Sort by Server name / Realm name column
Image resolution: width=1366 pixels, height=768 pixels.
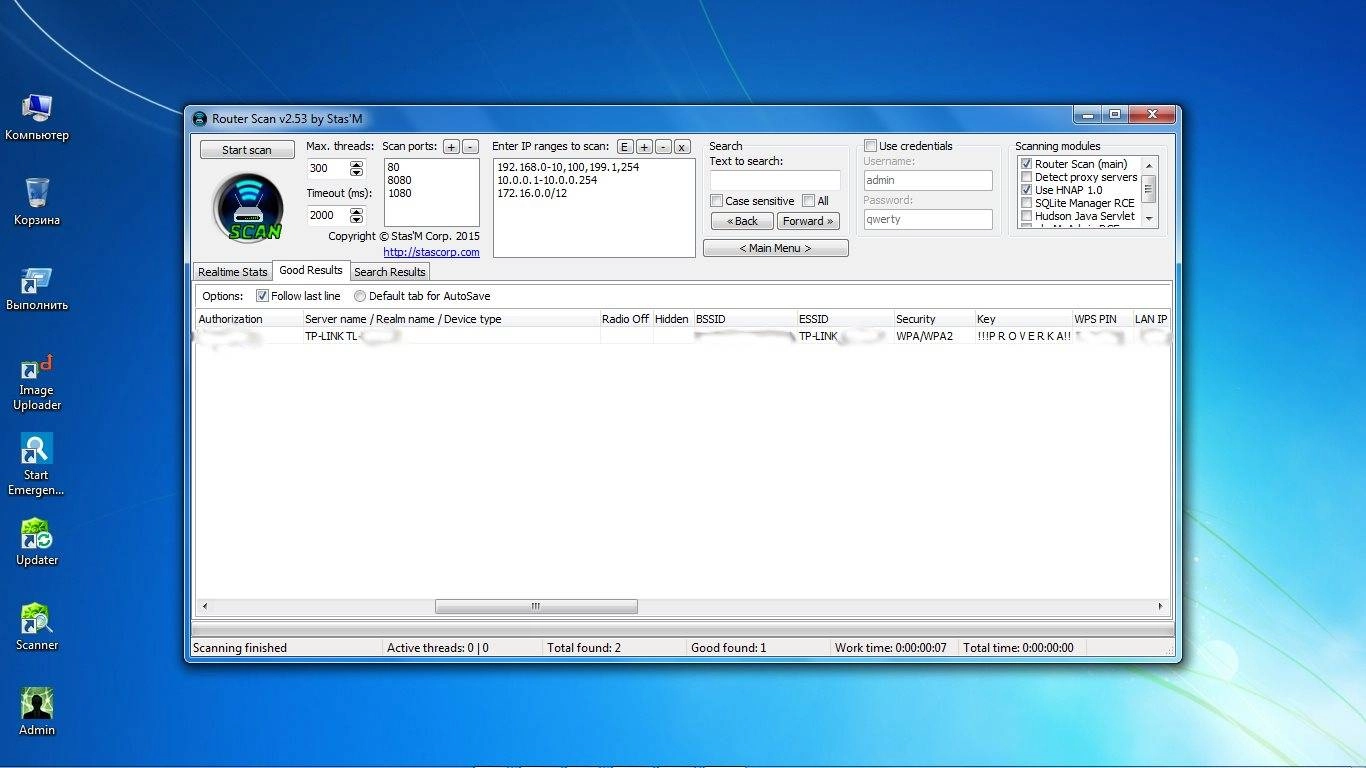tap(450, 319)
